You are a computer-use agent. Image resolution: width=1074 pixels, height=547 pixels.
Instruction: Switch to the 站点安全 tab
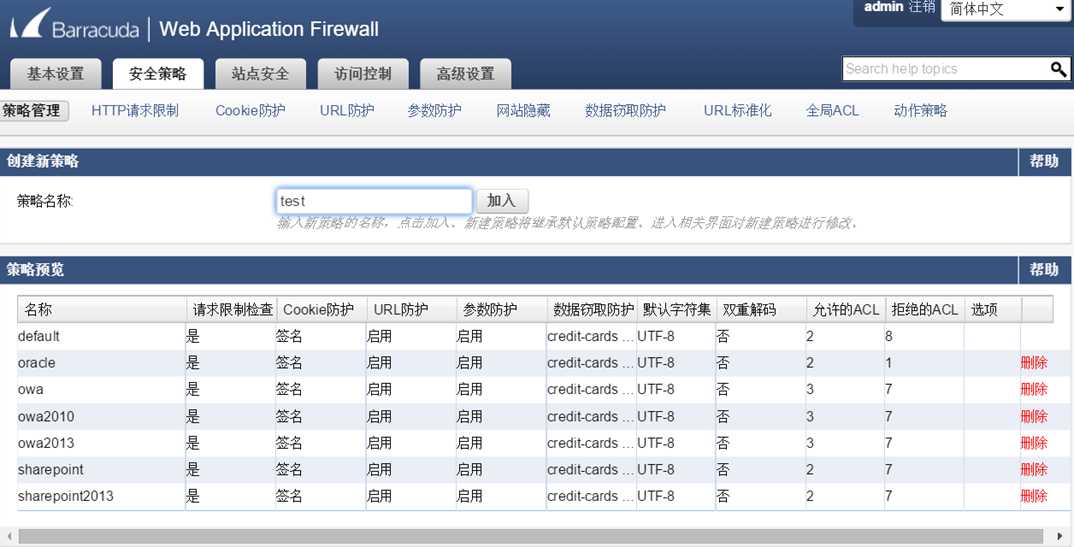tap(260, 73)
